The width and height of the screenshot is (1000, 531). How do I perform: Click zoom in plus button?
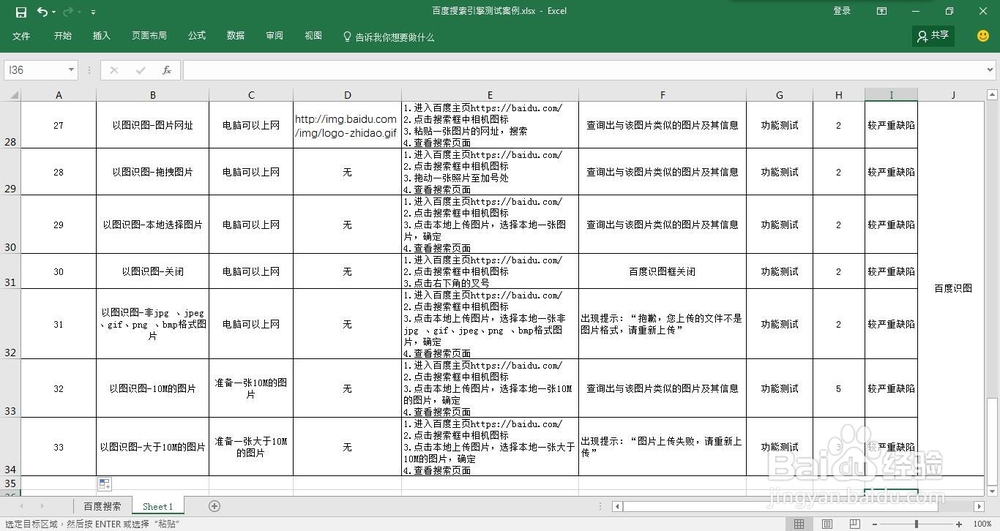(959, 524)
